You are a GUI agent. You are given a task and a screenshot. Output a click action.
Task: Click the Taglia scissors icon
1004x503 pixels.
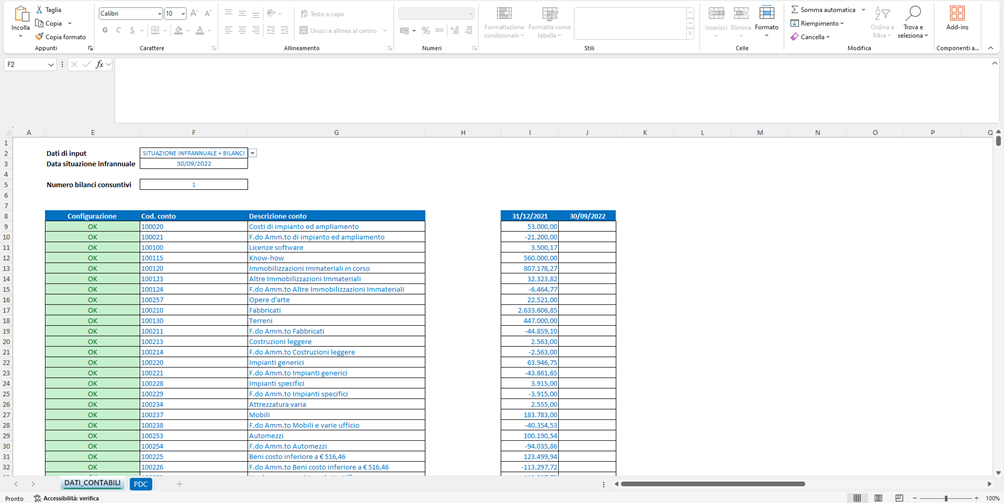[x=40, y=10]
